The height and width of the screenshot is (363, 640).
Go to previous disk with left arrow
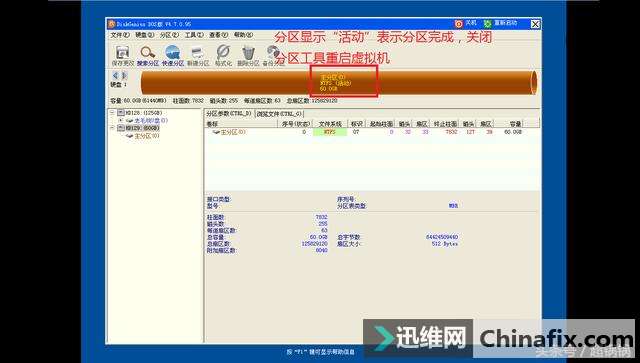[115, 76]
